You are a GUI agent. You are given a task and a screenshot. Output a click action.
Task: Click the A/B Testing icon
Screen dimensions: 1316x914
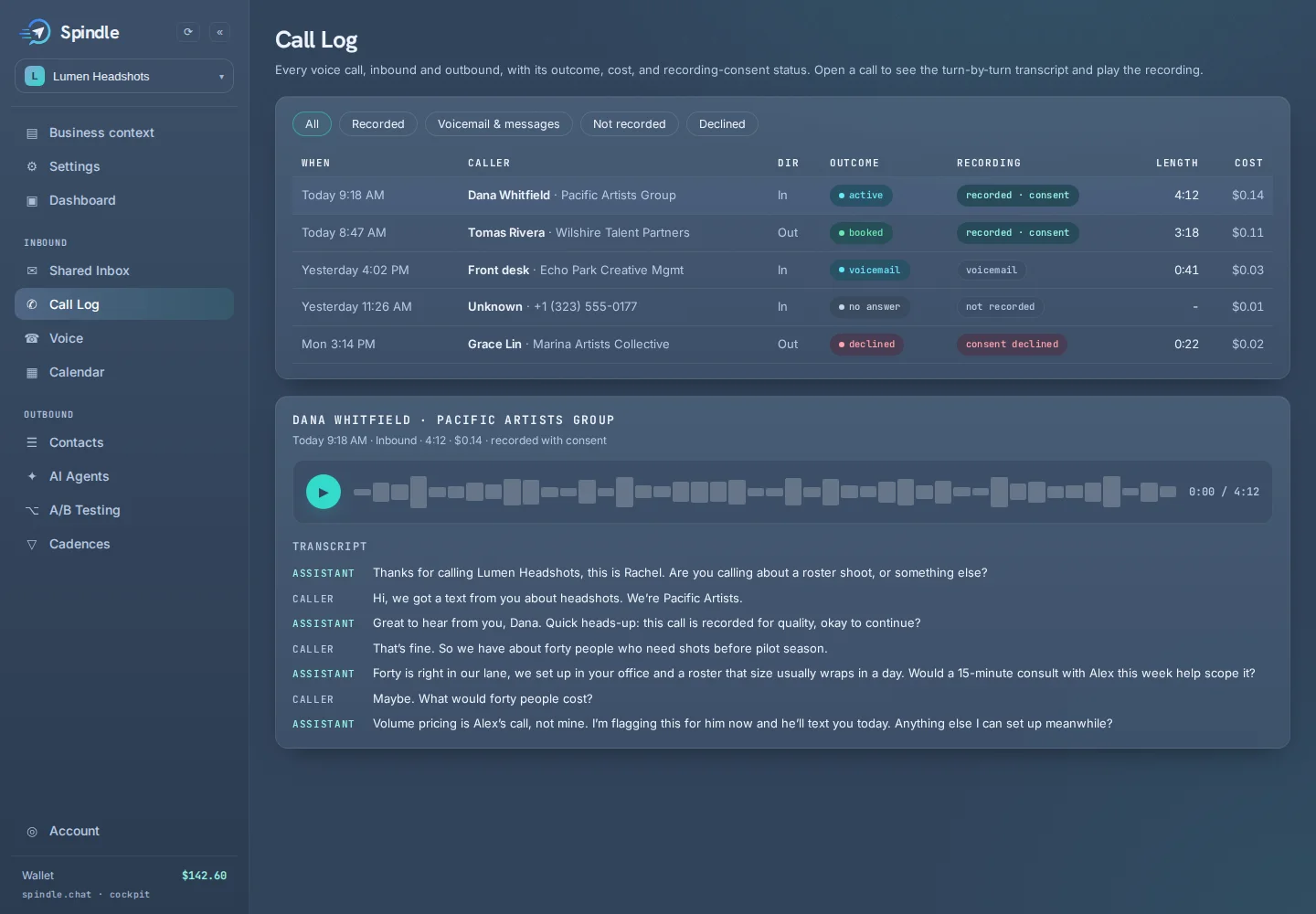pos(32,511)
